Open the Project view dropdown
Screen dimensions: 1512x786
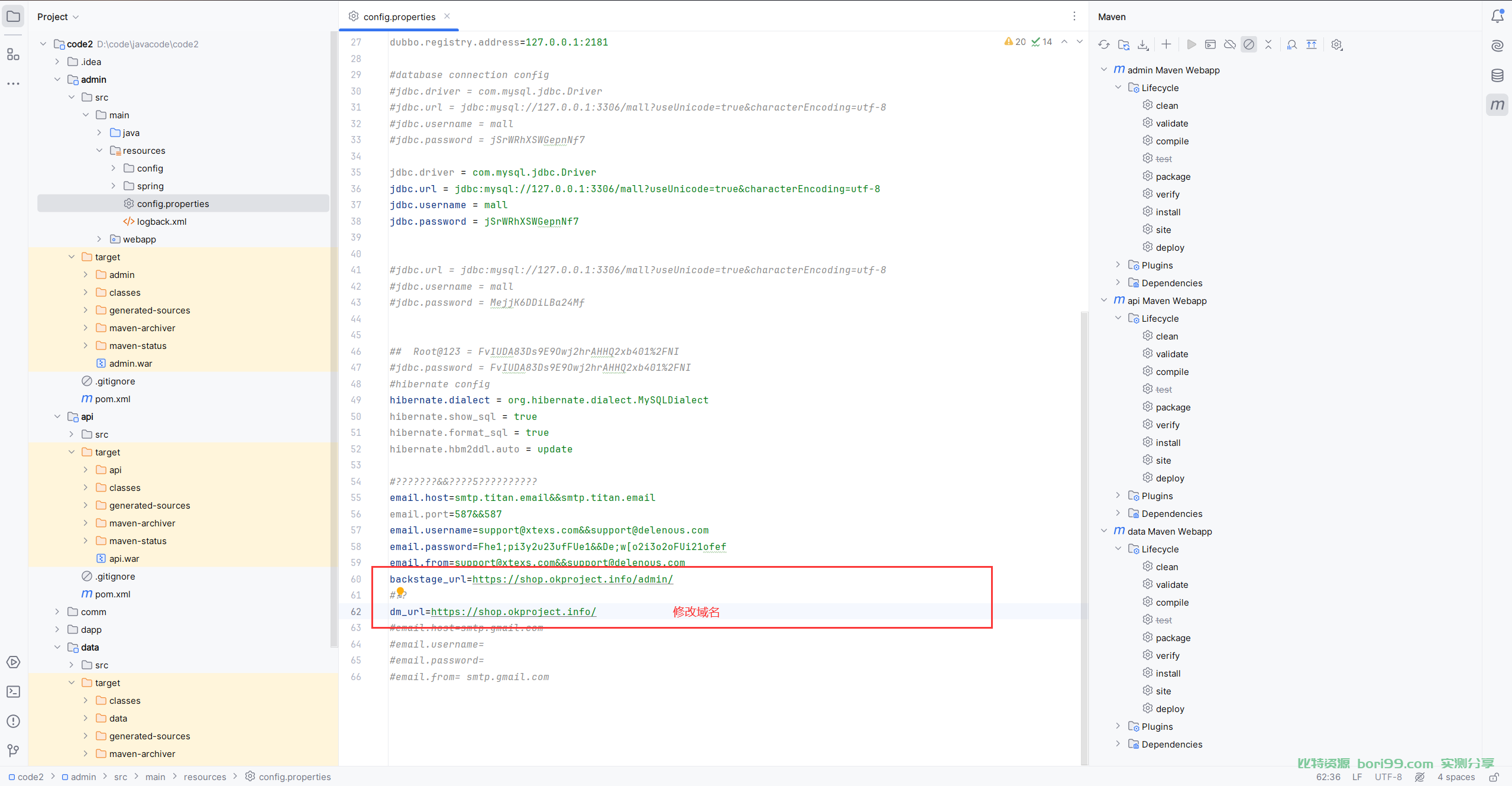(58, 17)
